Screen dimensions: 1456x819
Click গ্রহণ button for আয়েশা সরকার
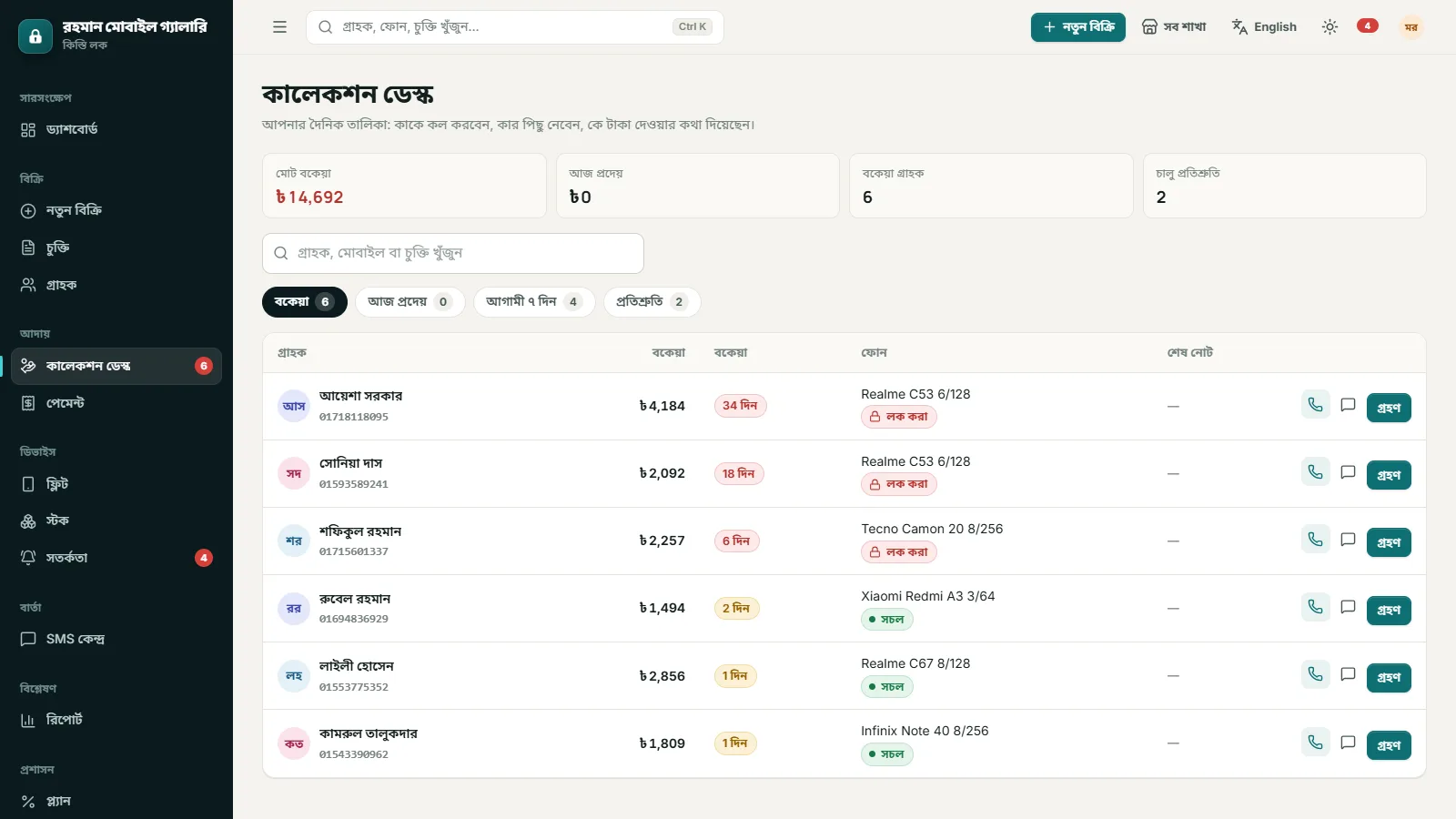point(1389,408)
